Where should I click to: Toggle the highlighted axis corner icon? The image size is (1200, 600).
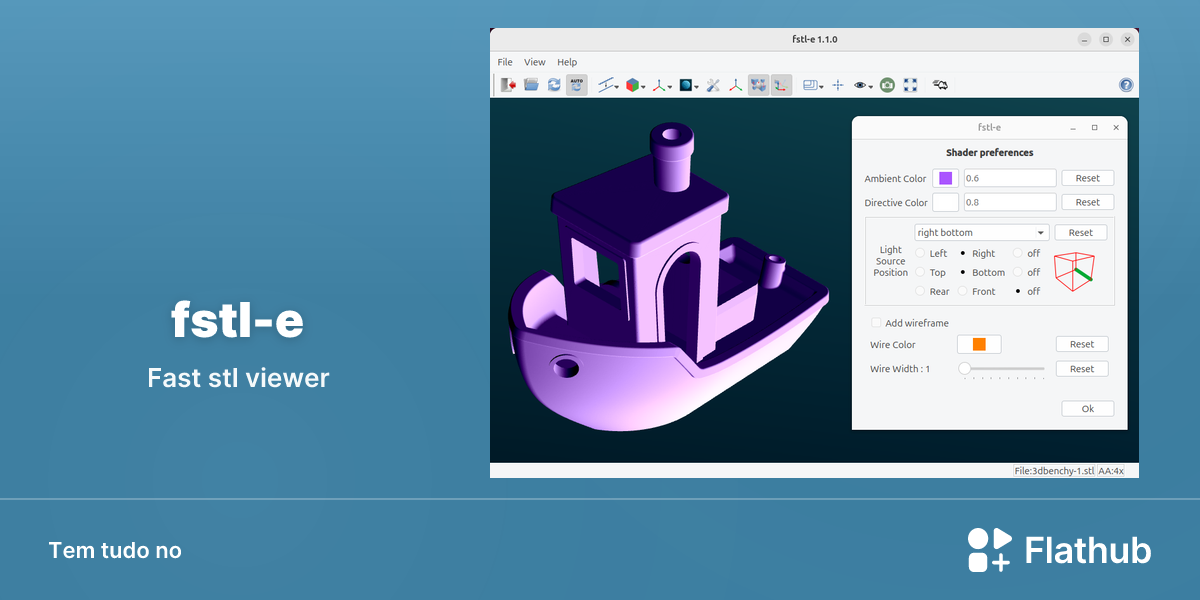[x=782, y=85]
